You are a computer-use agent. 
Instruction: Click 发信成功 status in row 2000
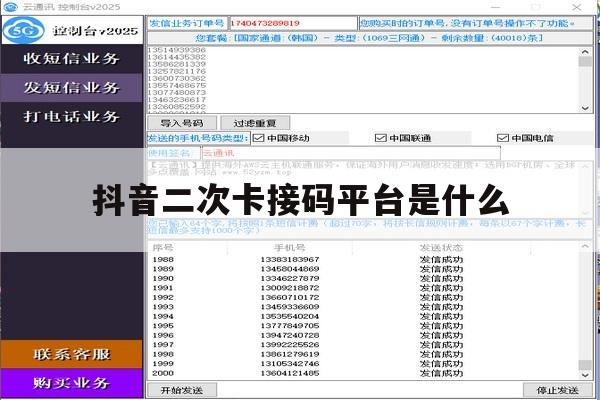[441, 373]
